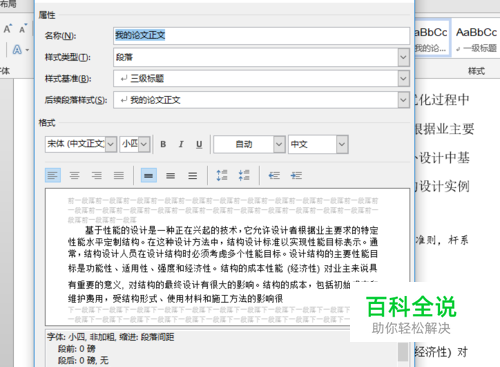
Task: Open the style type dropdown
Action: pos(403,57)
